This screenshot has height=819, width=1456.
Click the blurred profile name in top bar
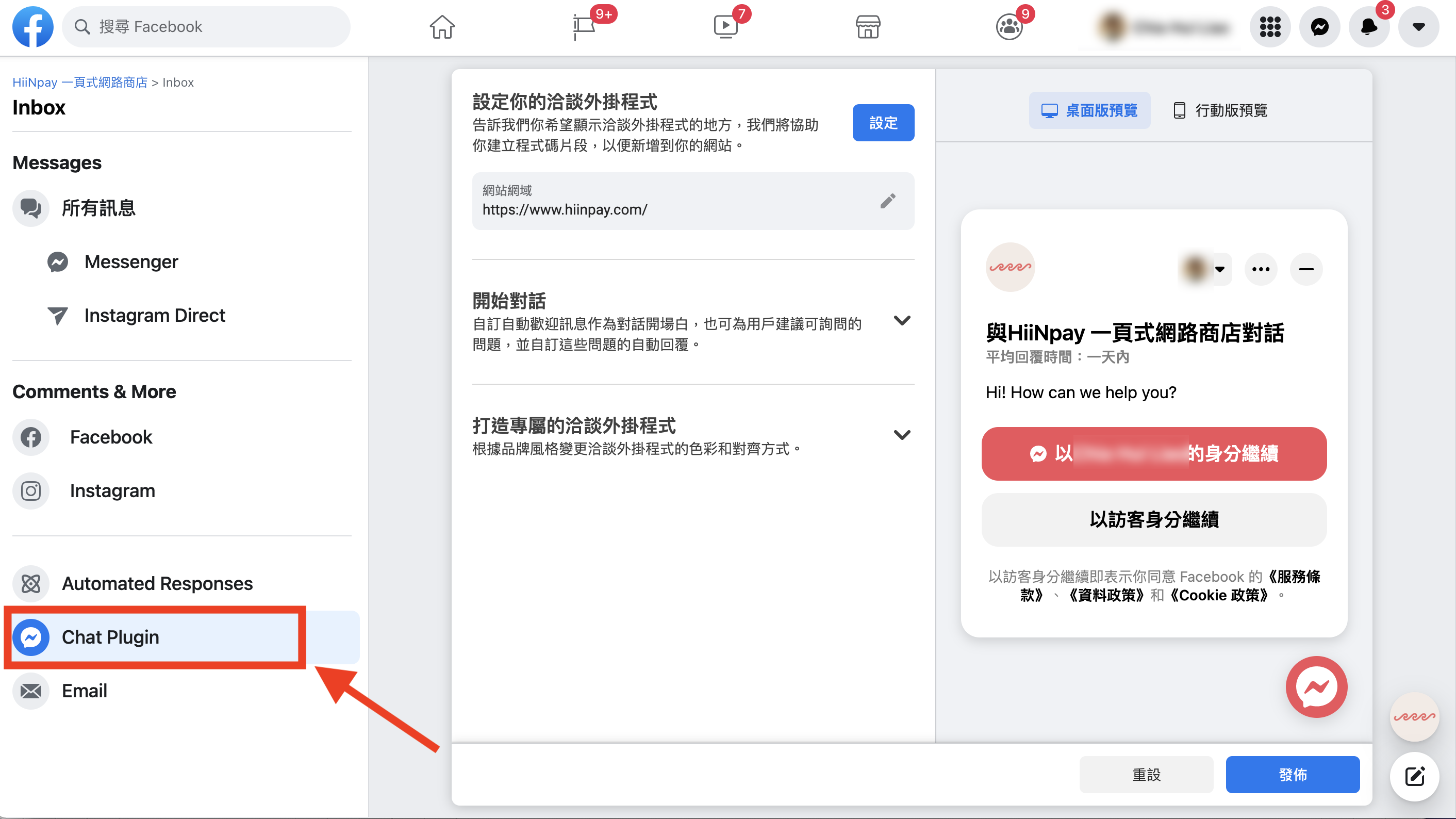[x=1180, y=27]
